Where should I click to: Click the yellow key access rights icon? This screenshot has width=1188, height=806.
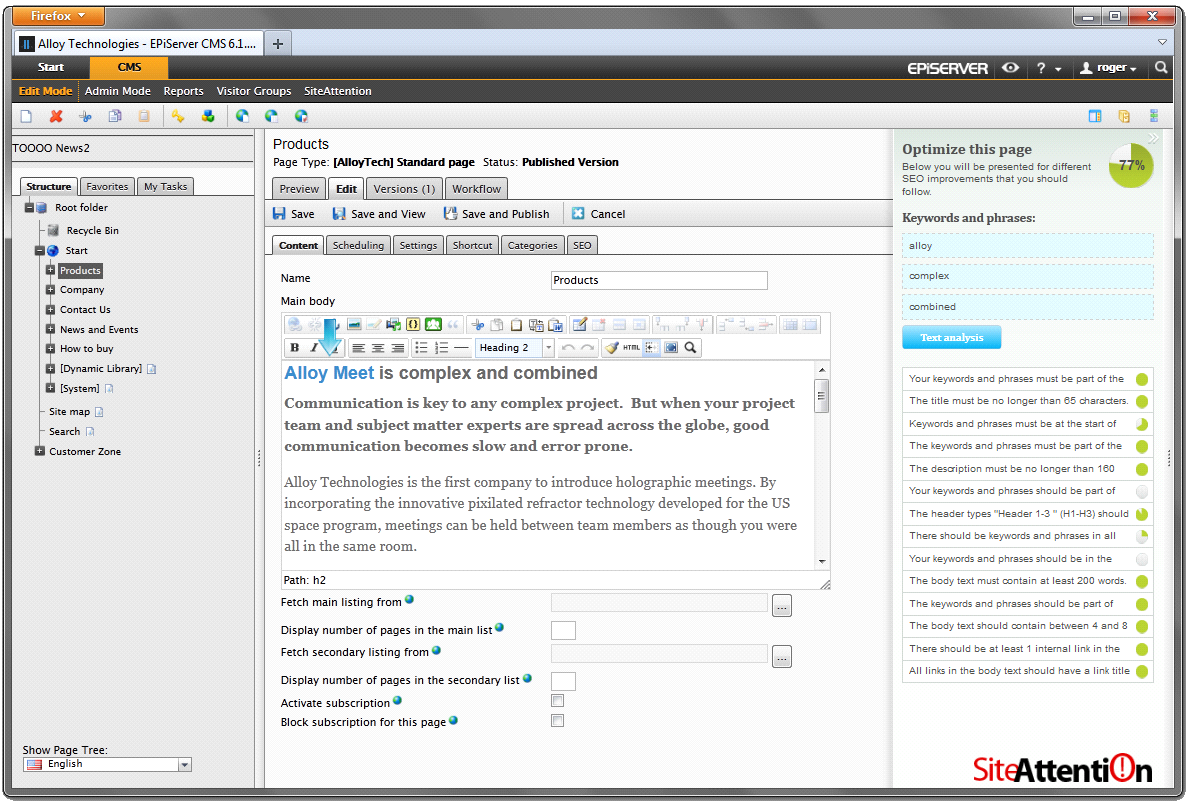click(x=178, y=116)
